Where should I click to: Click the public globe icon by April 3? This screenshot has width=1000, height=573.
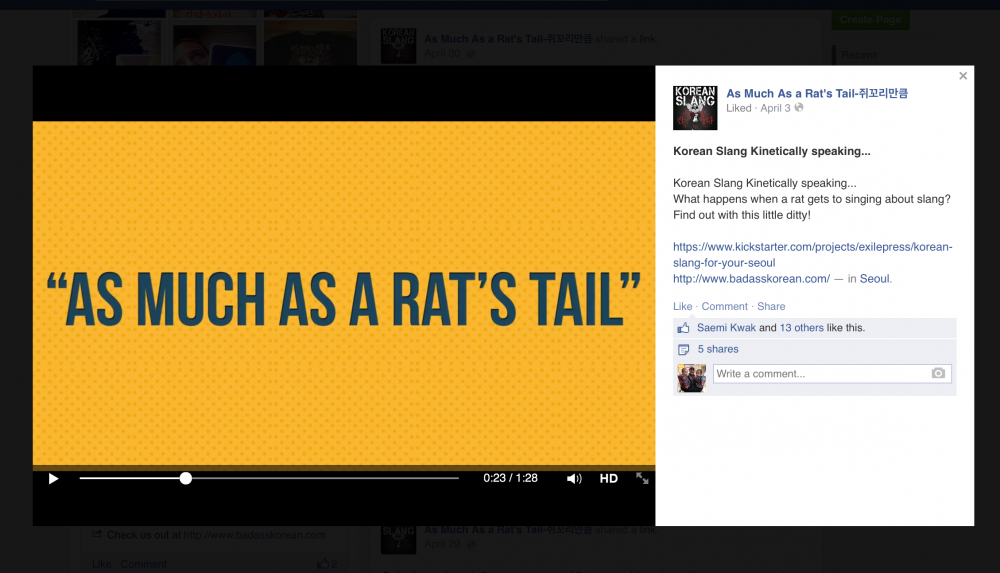(799, 108)
